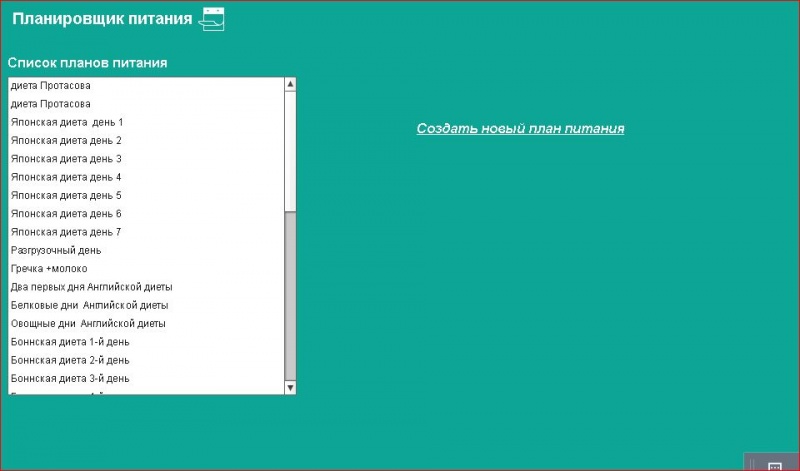This screenshot has height=471, width=800.
Task: Click the list's scroll down arrow
Action: [290, 387]
